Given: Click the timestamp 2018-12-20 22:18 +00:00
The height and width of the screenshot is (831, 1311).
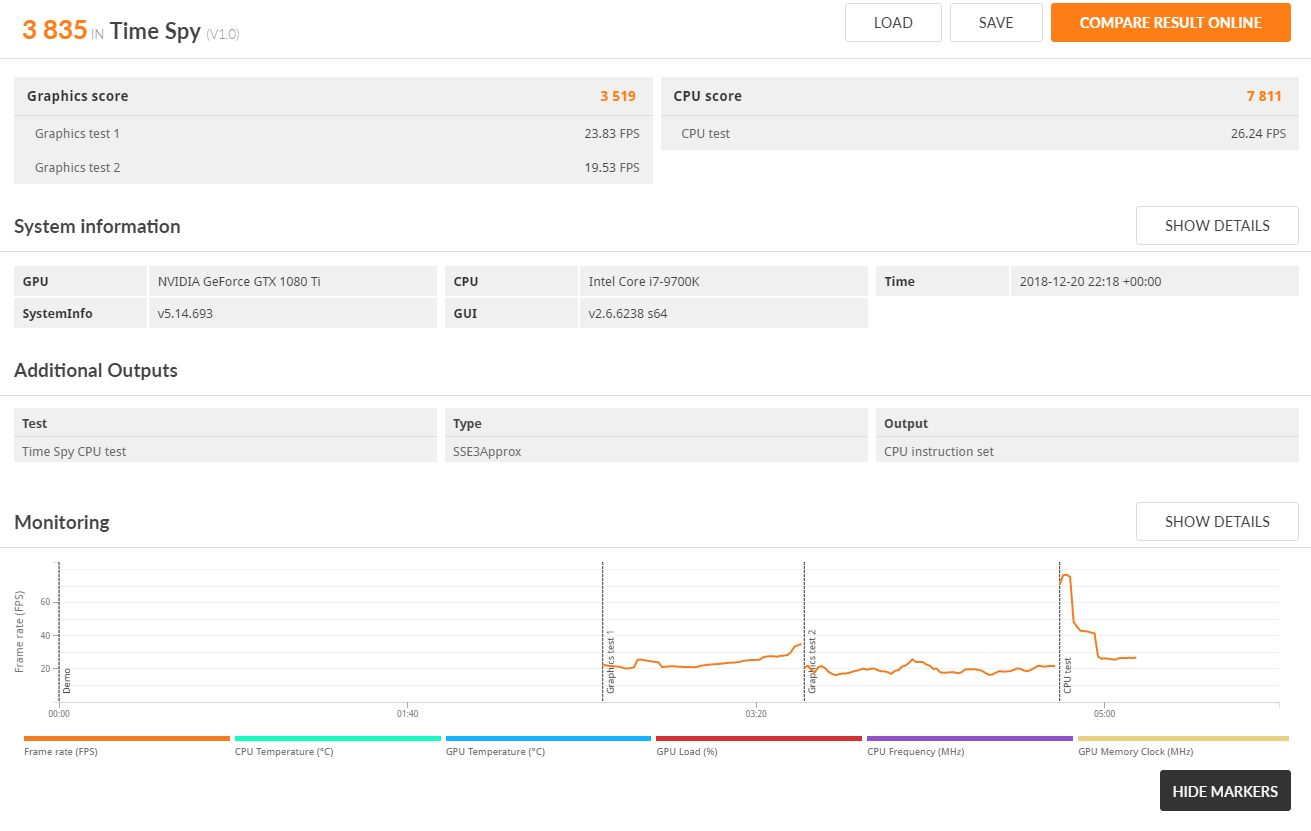Looking at the screenshot, I should (1091, 281).
